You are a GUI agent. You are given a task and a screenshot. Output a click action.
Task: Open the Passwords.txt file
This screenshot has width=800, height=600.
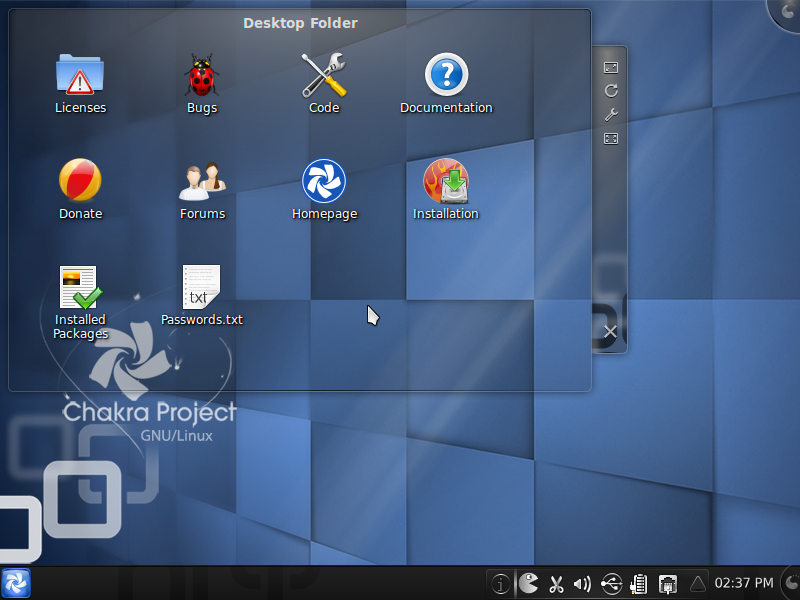[x=202, y=287]
